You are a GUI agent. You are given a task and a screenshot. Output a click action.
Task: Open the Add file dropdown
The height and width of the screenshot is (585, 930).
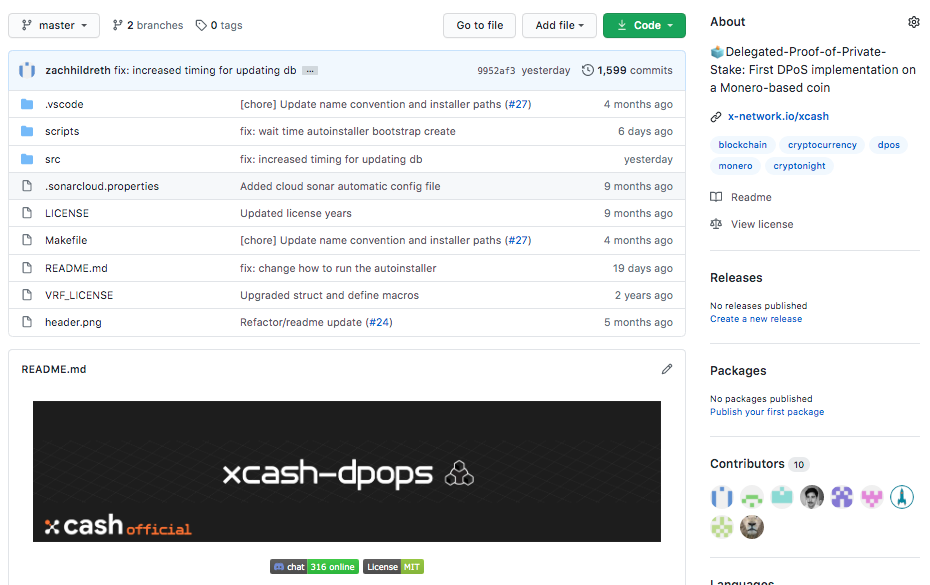(559, 26)
